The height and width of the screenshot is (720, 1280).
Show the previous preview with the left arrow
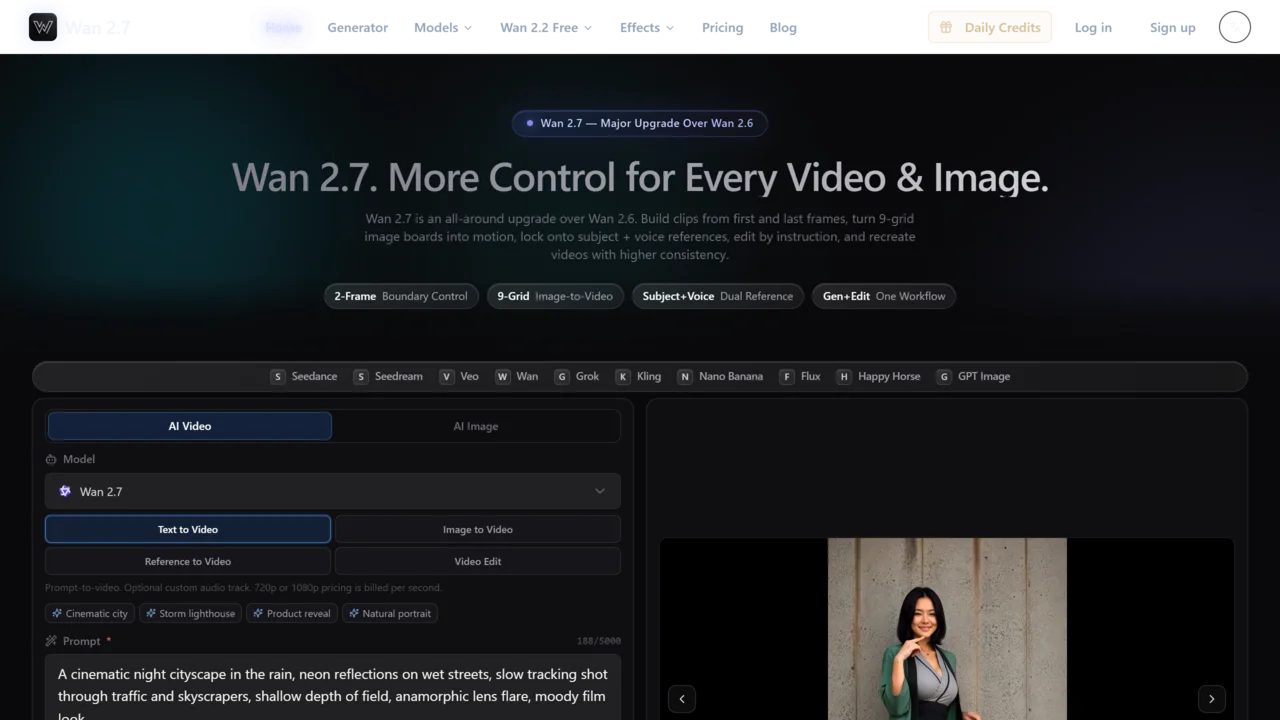(x=682, y=699)
